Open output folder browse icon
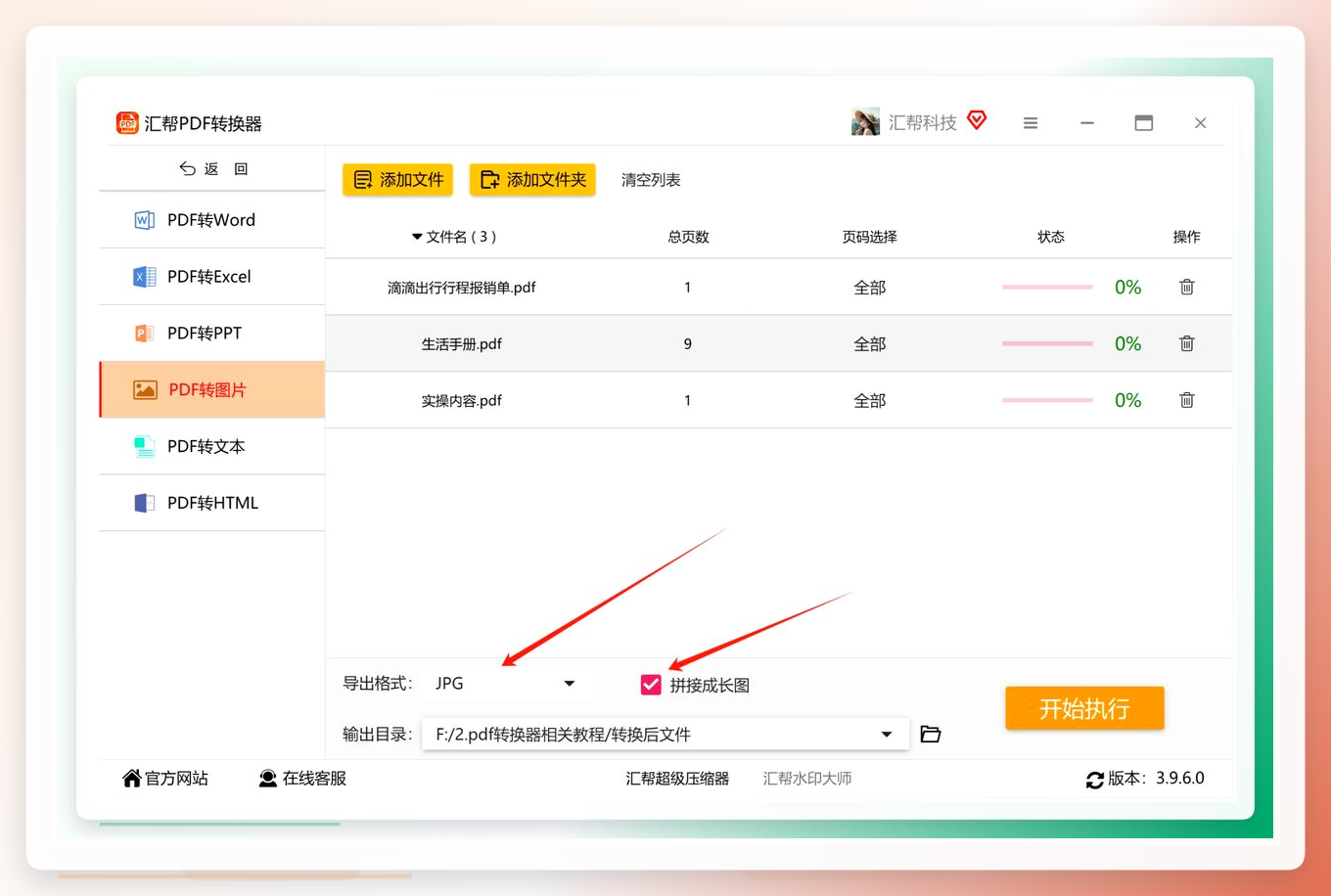The width and height of the screenshot is (1331, 896). (930, 734)
